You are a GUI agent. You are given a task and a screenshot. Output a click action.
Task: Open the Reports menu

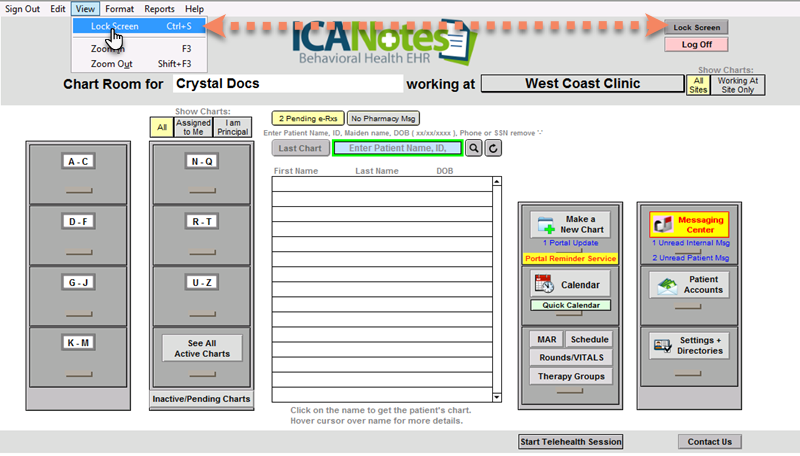159,9
